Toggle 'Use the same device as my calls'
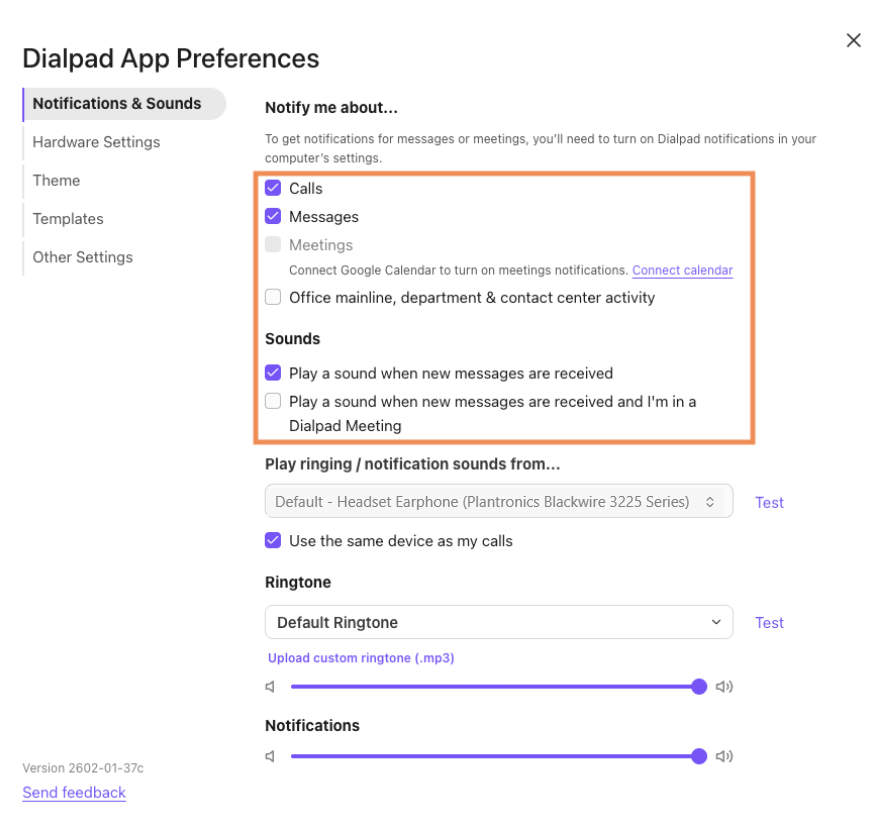Image resolution: width=883 pixels, height=833 pixels. pos(272,540)
